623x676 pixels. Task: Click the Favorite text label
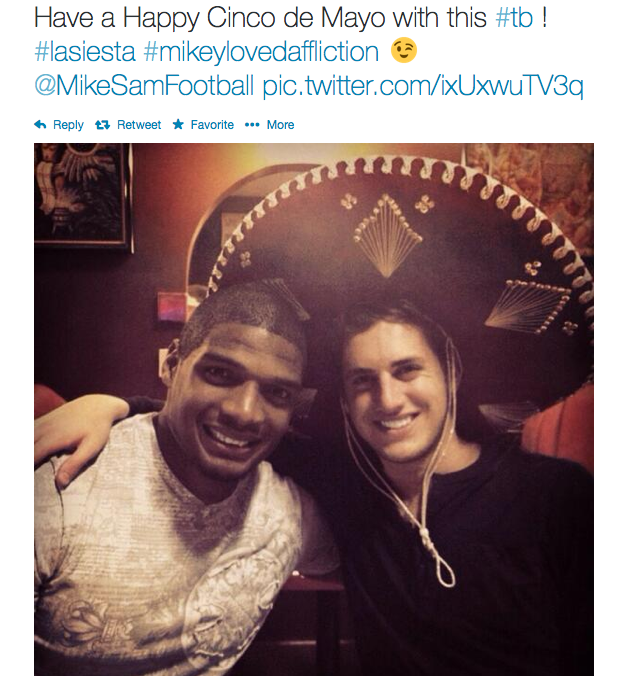coord(212,125)
